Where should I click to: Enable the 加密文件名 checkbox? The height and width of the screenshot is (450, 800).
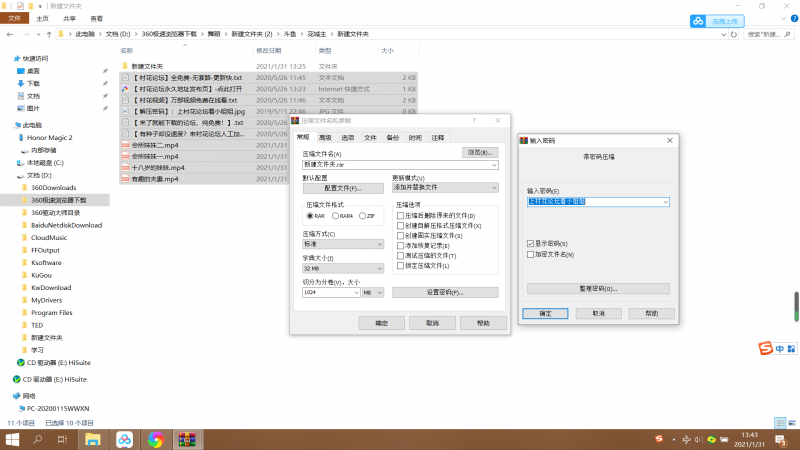point(530,254)
